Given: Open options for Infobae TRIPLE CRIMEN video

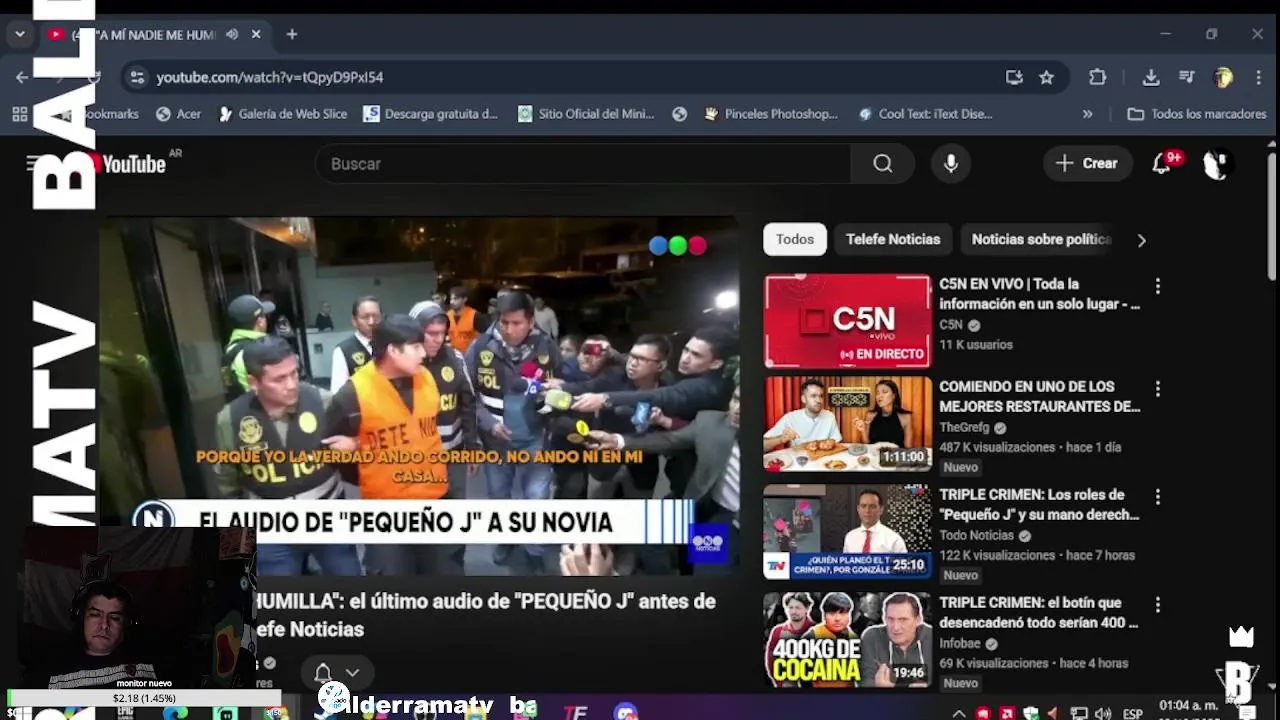Looking at the screenshot, I should (x=1158, y=604).
